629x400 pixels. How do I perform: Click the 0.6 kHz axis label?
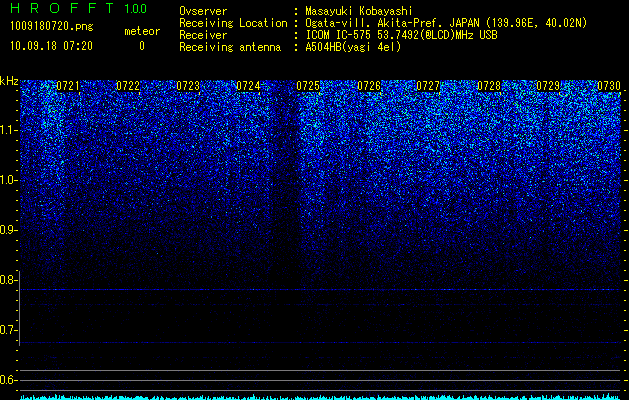pyautogui.click(x=8, y=380)
